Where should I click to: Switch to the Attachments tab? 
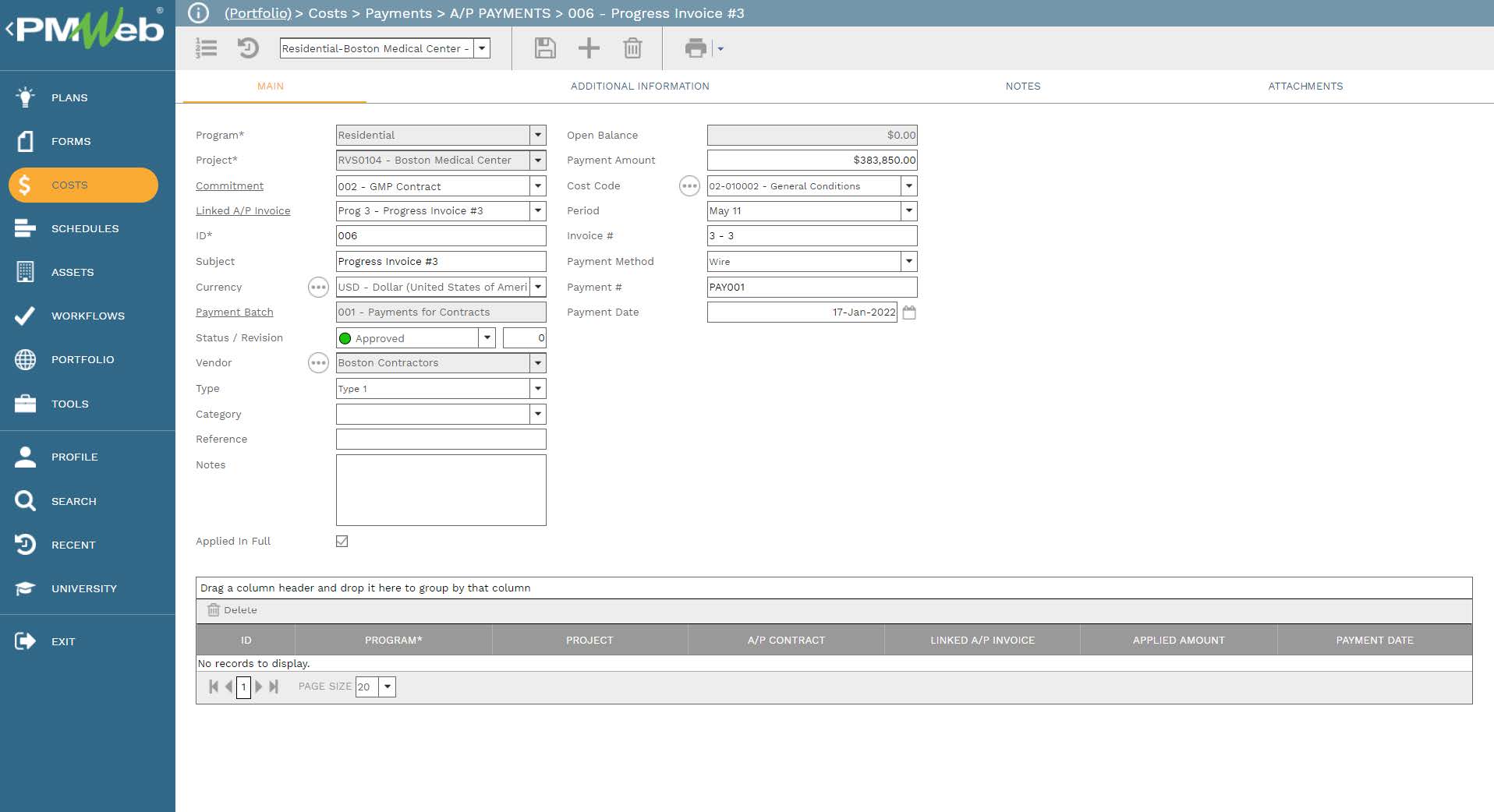(x=1305, y=86)
